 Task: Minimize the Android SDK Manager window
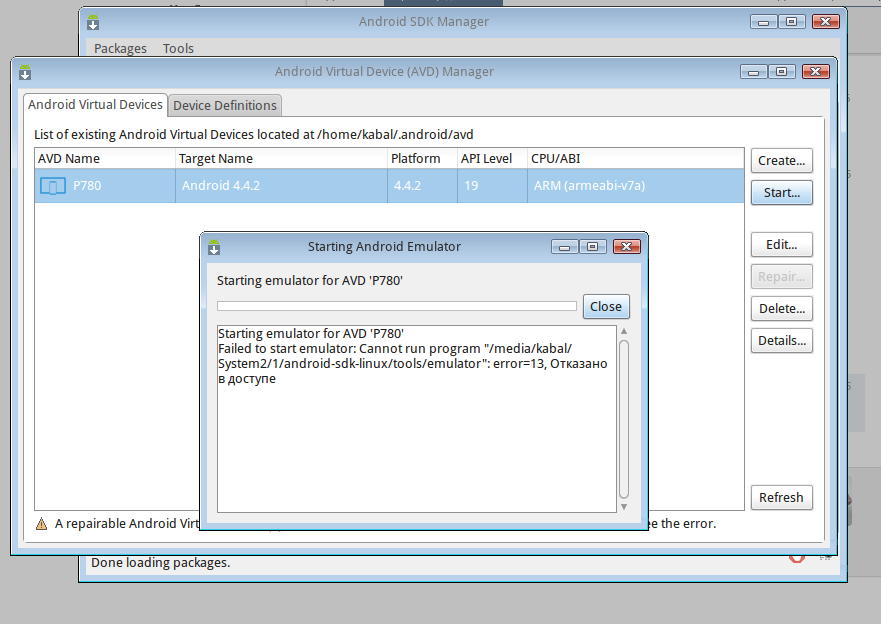point(764,22)
